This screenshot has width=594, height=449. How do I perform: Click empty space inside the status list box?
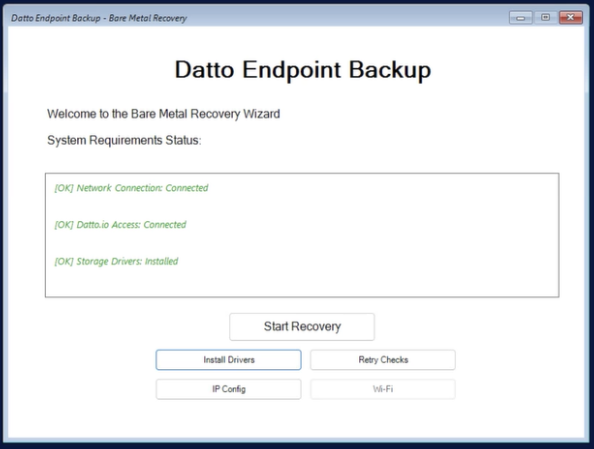(379, 242)
